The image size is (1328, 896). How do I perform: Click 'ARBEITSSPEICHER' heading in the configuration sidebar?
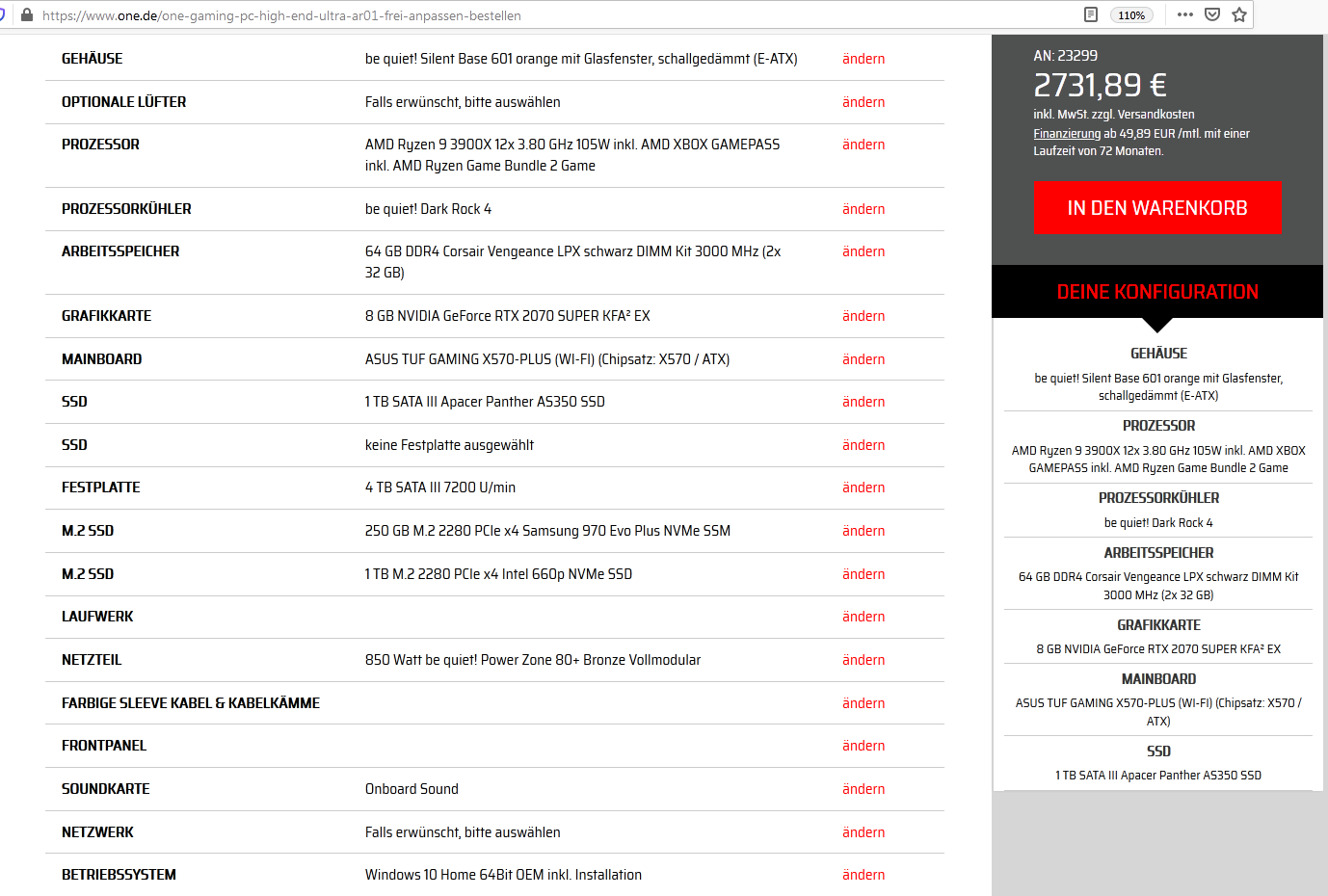tap(1158, 553)
